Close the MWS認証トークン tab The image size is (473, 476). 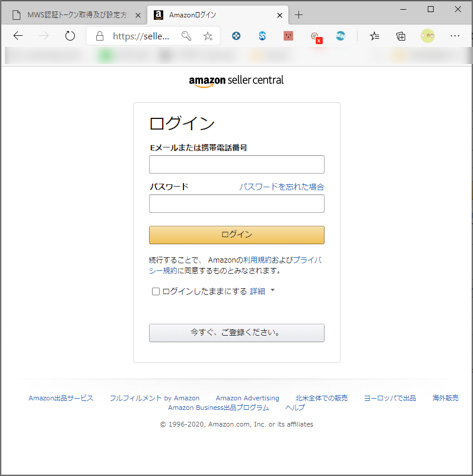tap(138, 15)
